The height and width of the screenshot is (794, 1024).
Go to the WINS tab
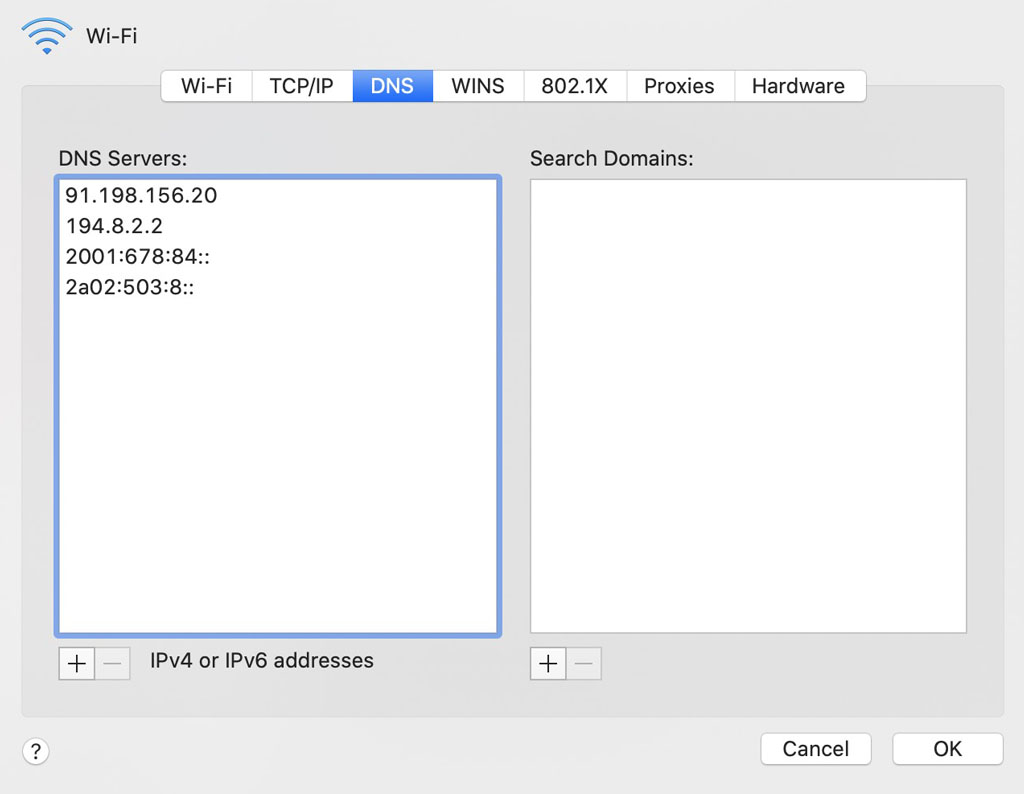477,86
